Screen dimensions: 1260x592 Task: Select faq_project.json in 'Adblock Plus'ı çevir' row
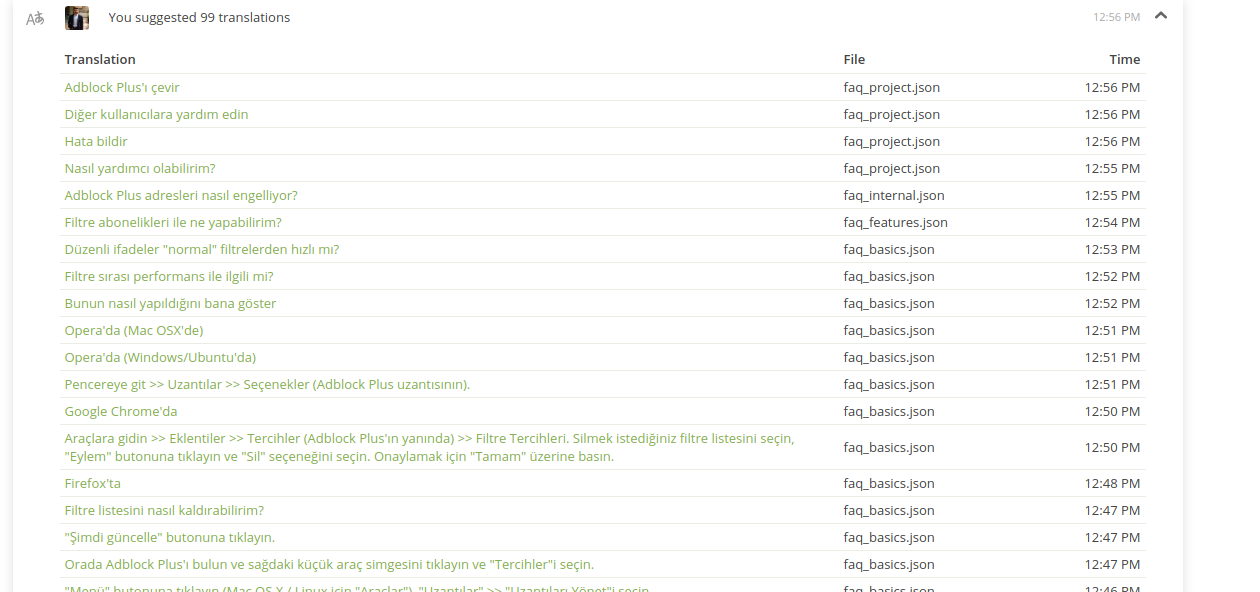coord(891,87)
